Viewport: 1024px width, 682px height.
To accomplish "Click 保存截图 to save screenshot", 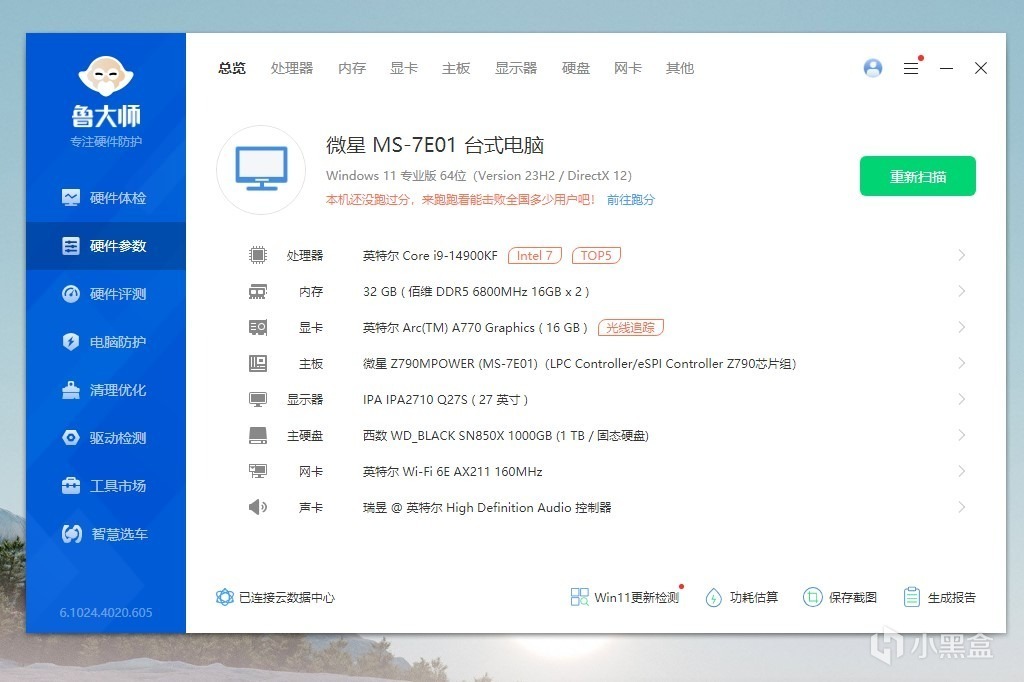I will (x=840, y=597).
